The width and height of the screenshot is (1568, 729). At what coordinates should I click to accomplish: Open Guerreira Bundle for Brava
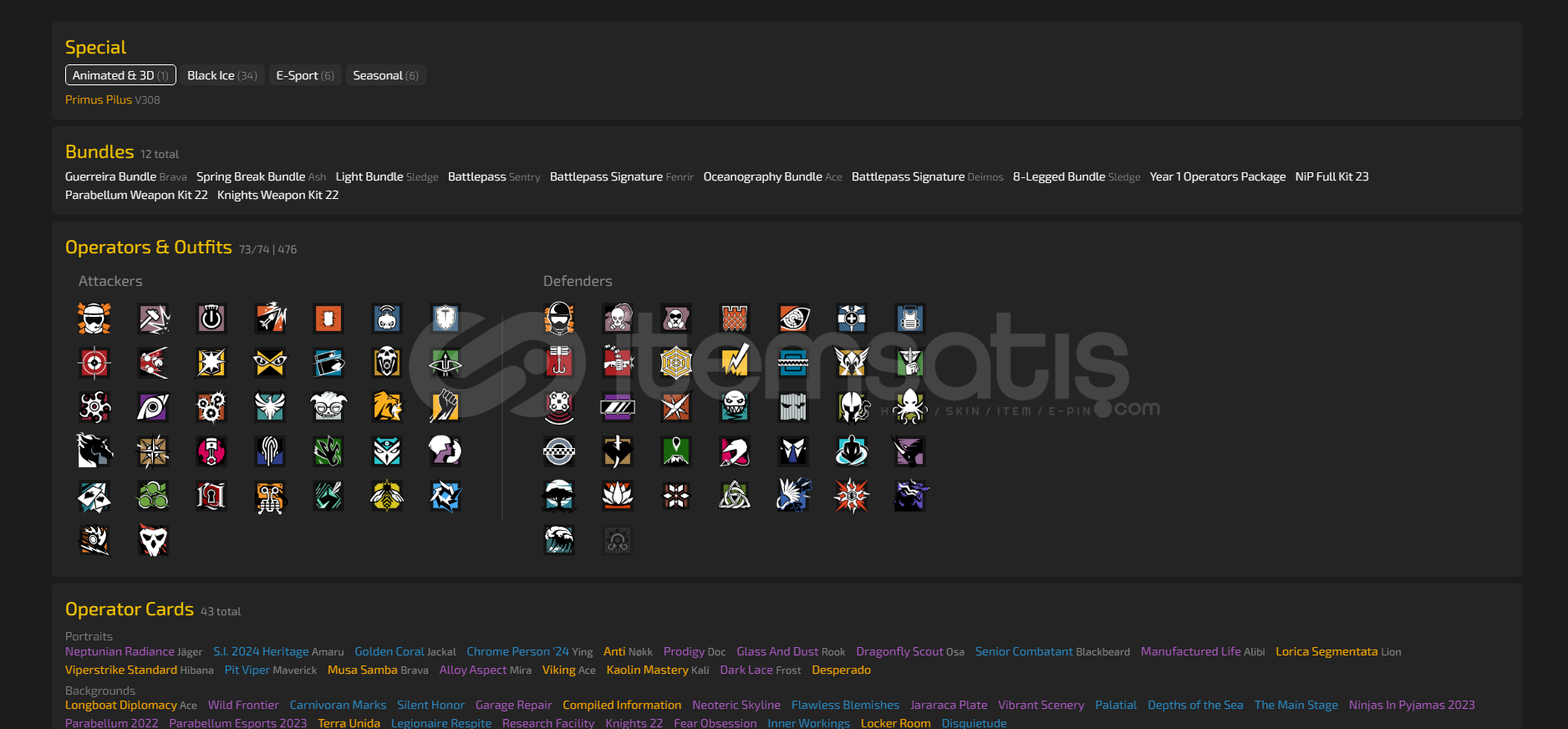click(x=126, y=176)
